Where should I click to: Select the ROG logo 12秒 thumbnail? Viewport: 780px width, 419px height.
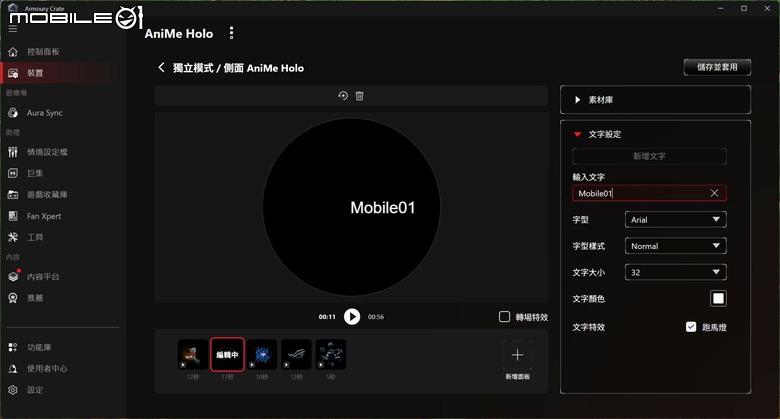[x=296, y=354]
